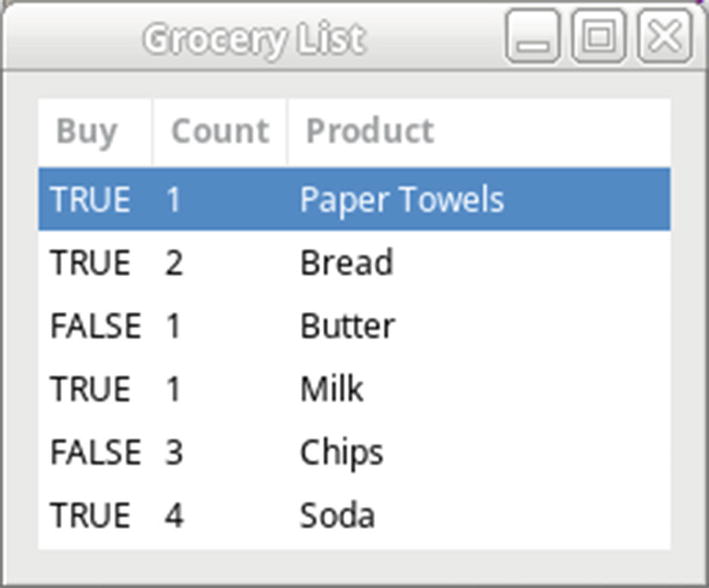Close the Grocery List window
Screen dimensions: 709x588
[x=664, y=38]
